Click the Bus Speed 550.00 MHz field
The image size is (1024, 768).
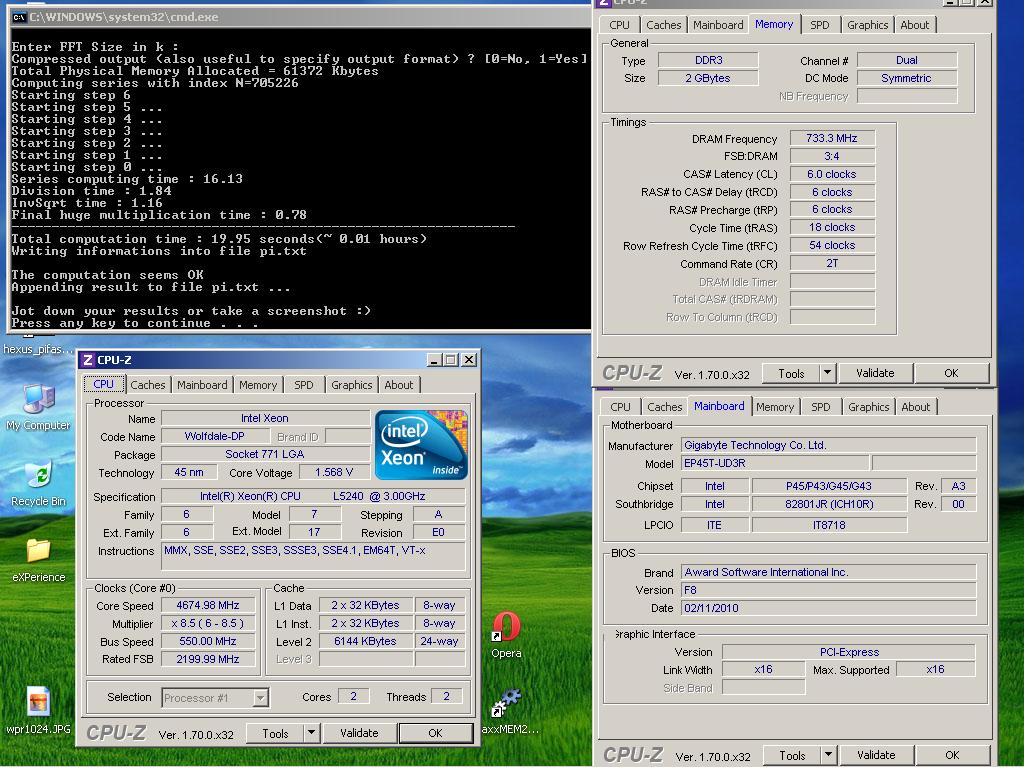point(208,641)
